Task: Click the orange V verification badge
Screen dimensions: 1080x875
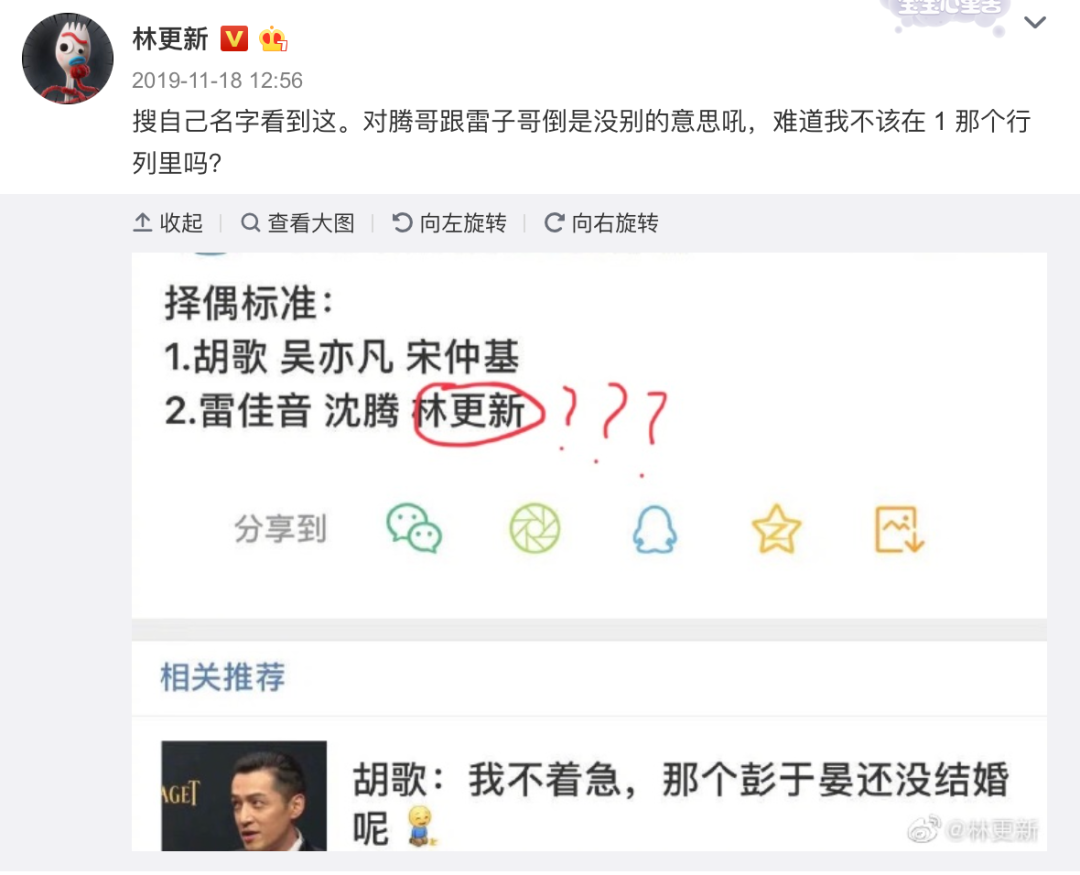Action: coord(234,39)
